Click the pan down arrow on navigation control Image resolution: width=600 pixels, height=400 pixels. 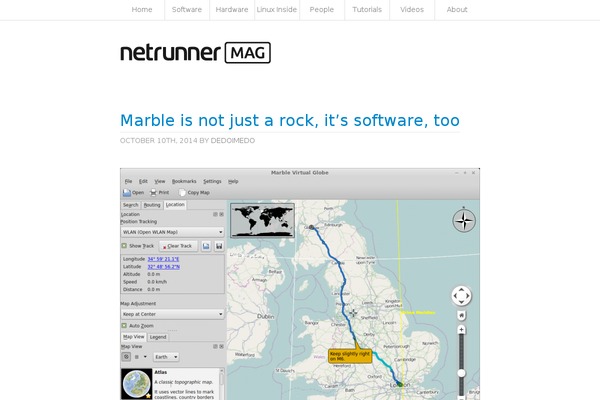[x=461, y=302]
